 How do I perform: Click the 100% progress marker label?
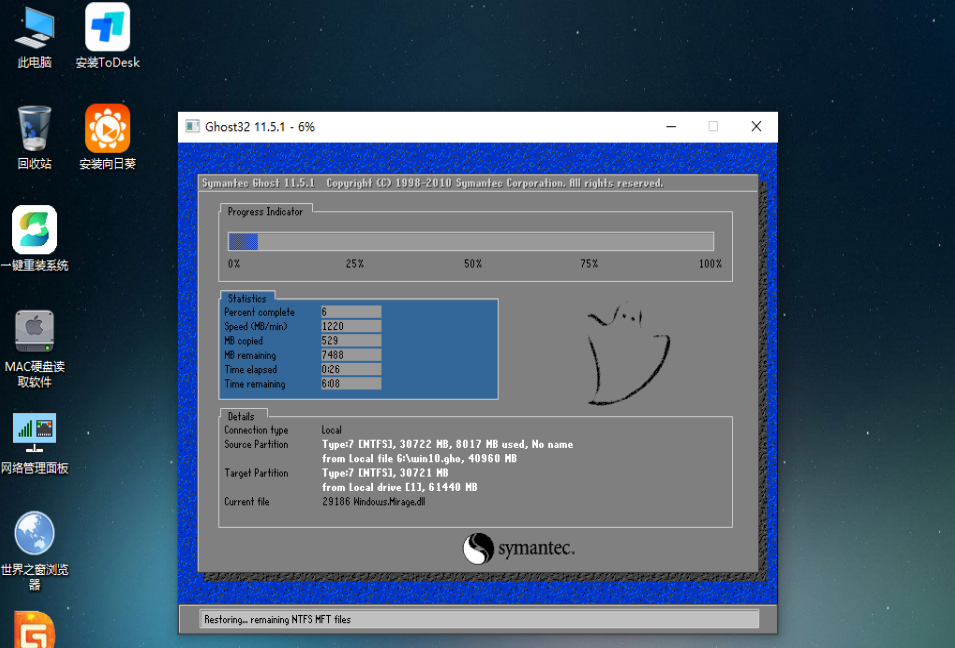click(x=710, y=264)
